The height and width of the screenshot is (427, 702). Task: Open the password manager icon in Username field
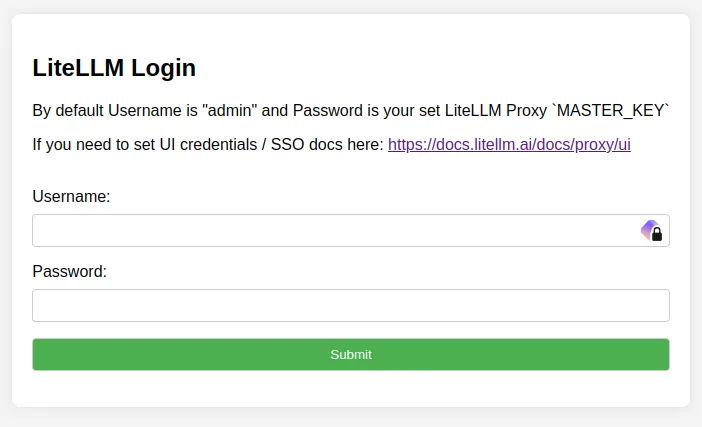(651, 231)
